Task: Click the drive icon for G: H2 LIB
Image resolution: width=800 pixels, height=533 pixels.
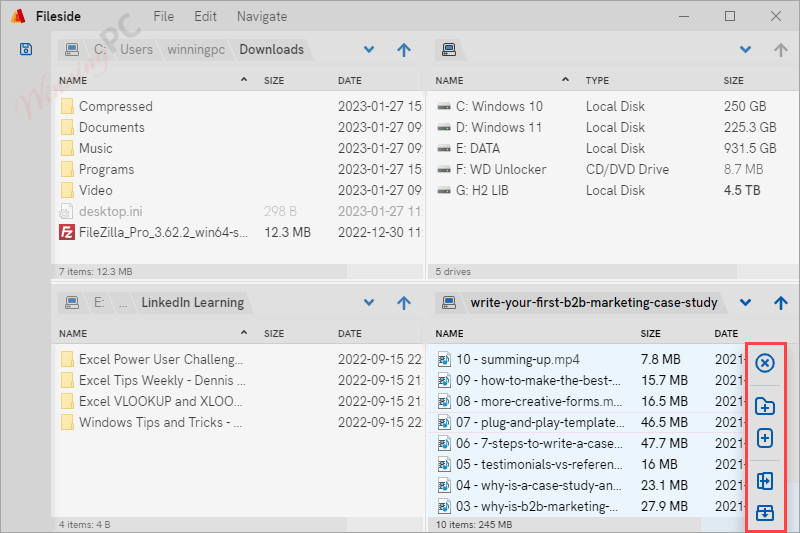Action: point(444,191)
